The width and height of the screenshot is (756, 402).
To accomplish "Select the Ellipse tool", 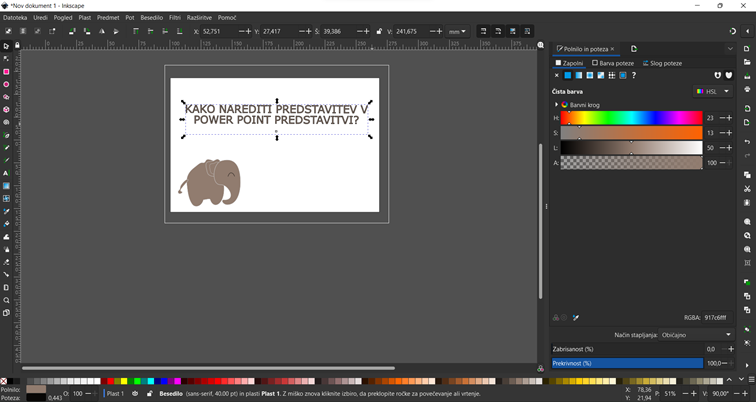I will (6, 84).
